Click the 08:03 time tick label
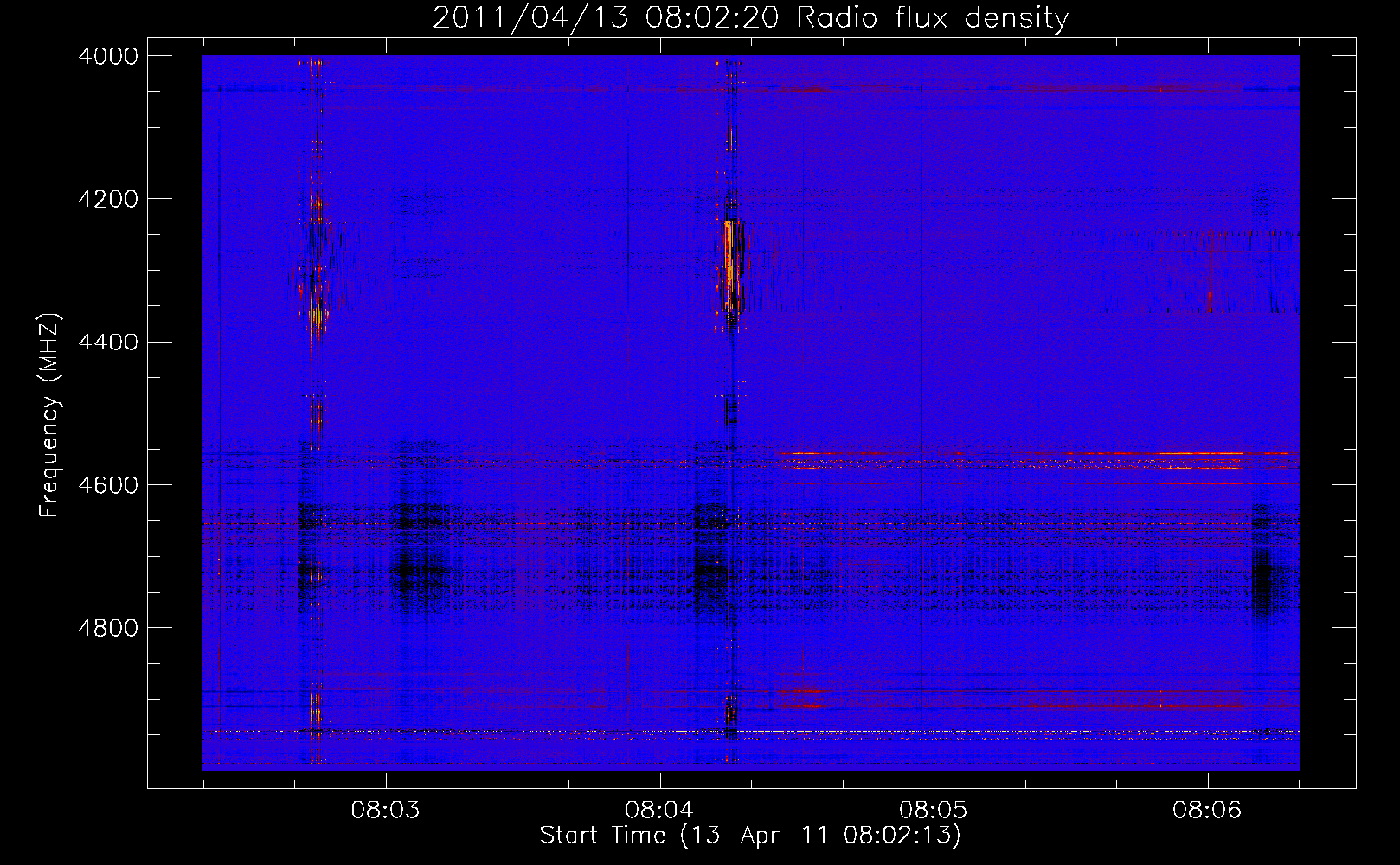 coord(385,810)
